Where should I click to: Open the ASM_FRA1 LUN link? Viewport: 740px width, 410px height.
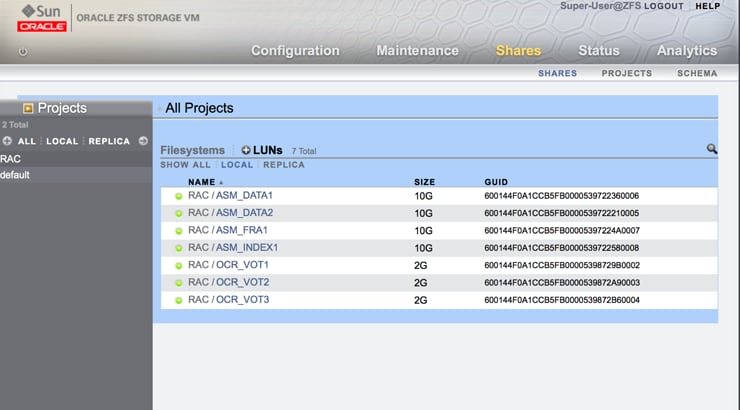(x=242, y=230)
